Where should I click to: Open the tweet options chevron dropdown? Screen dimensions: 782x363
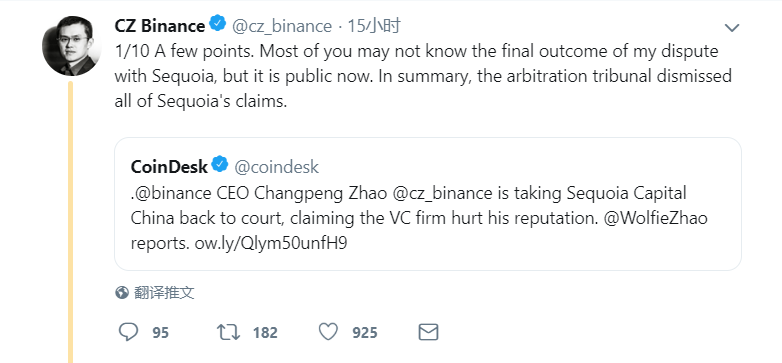(x=732, y=28)
